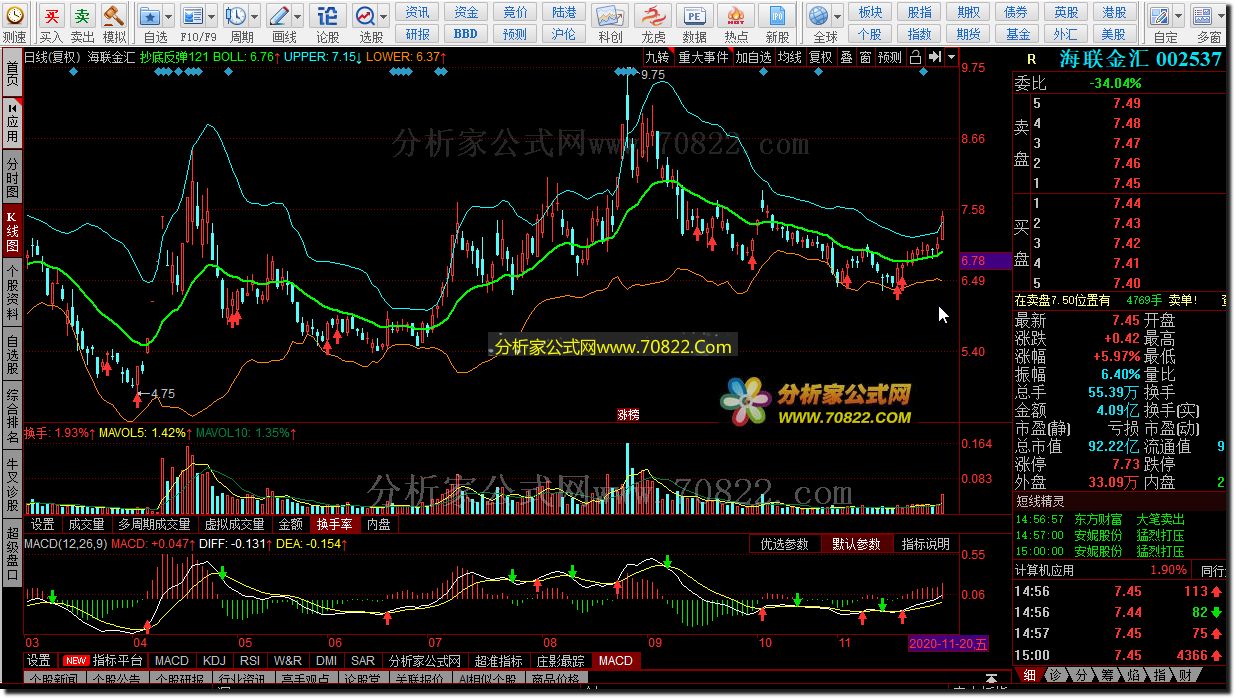This screenshot has width=1236, height=698.
Task: Select the 成交量 volume sub-chart tab
Action: pyautogui.click(x=86, y=524)
